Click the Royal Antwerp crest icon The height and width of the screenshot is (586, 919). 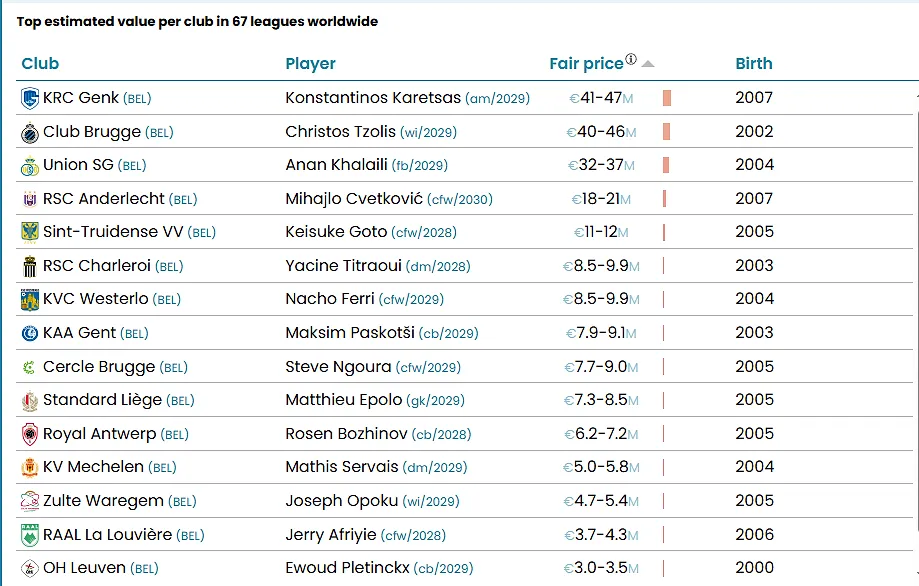tap(29, 434)
